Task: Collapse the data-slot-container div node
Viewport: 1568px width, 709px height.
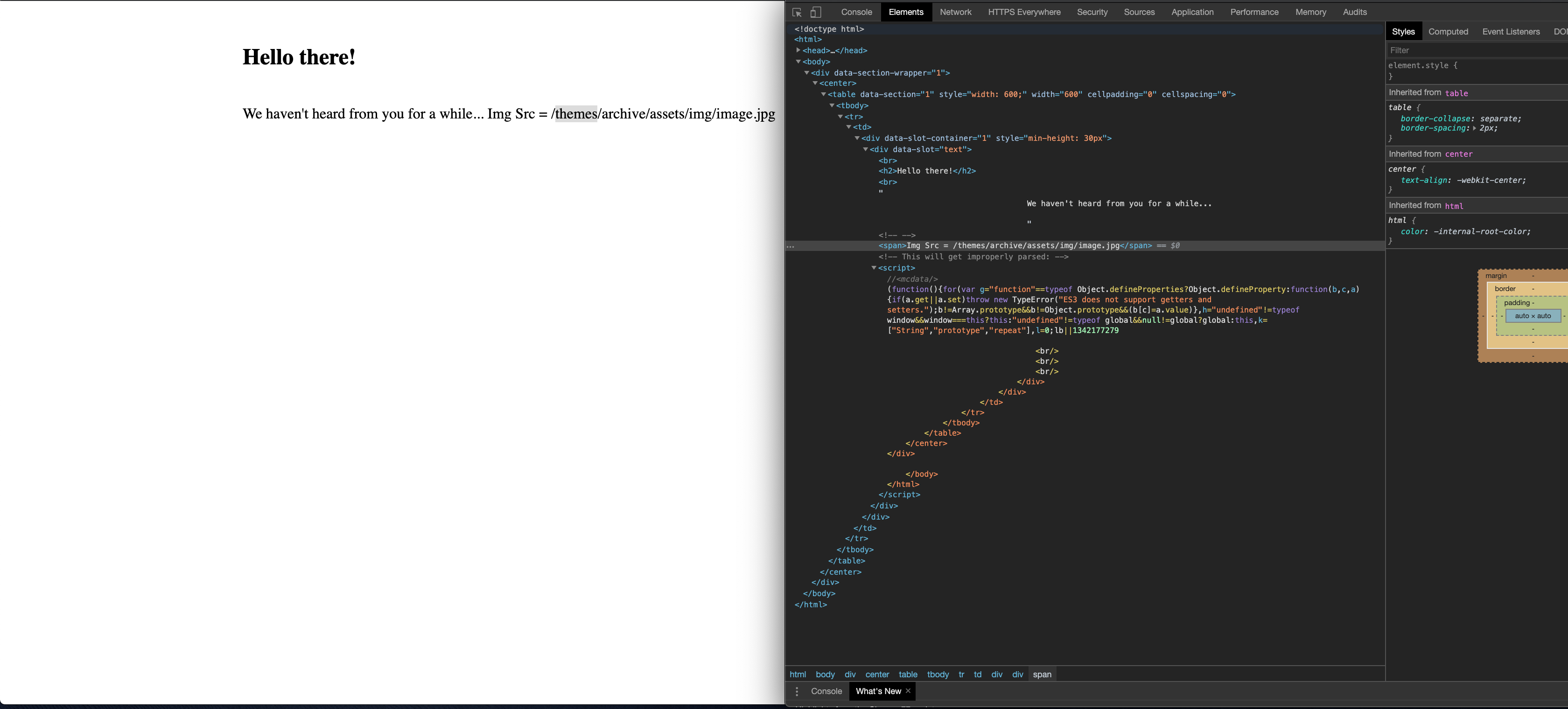Action: tap(857, 138)
